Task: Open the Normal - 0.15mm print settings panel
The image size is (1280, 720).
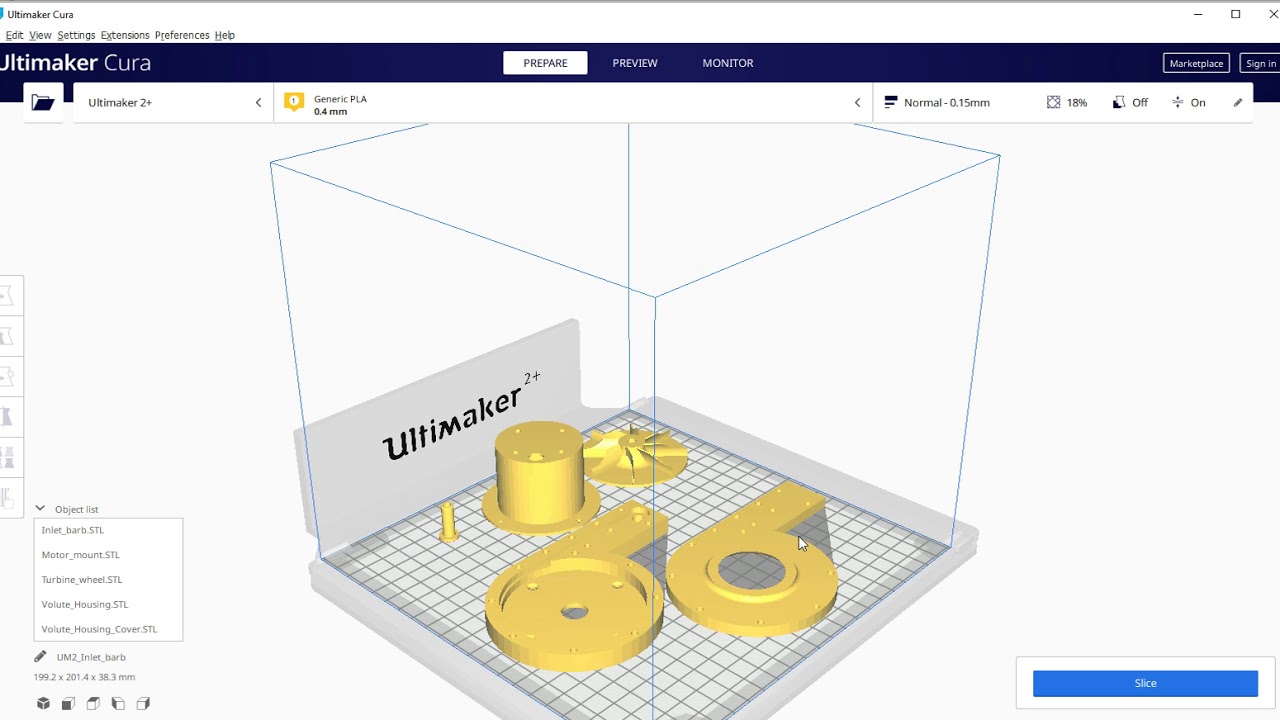Action: [x=1065, y=102]
